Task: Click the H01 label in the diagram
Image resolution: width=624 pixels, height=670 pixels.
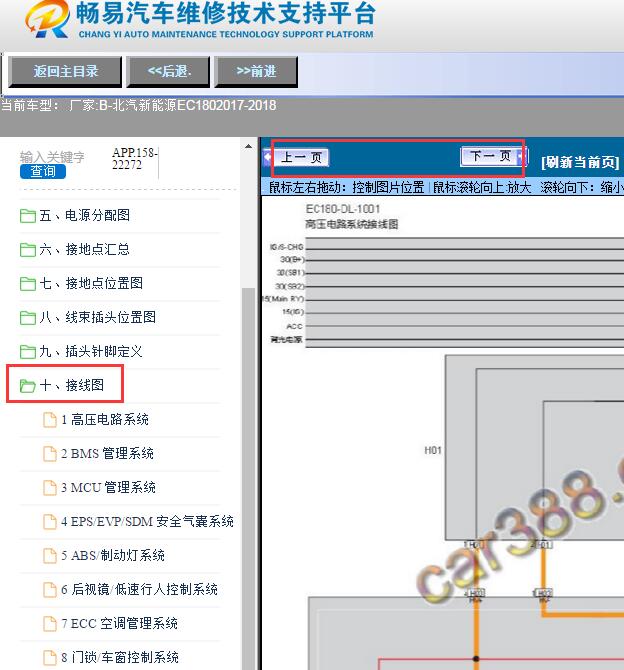Action: [x=433, y=450]
